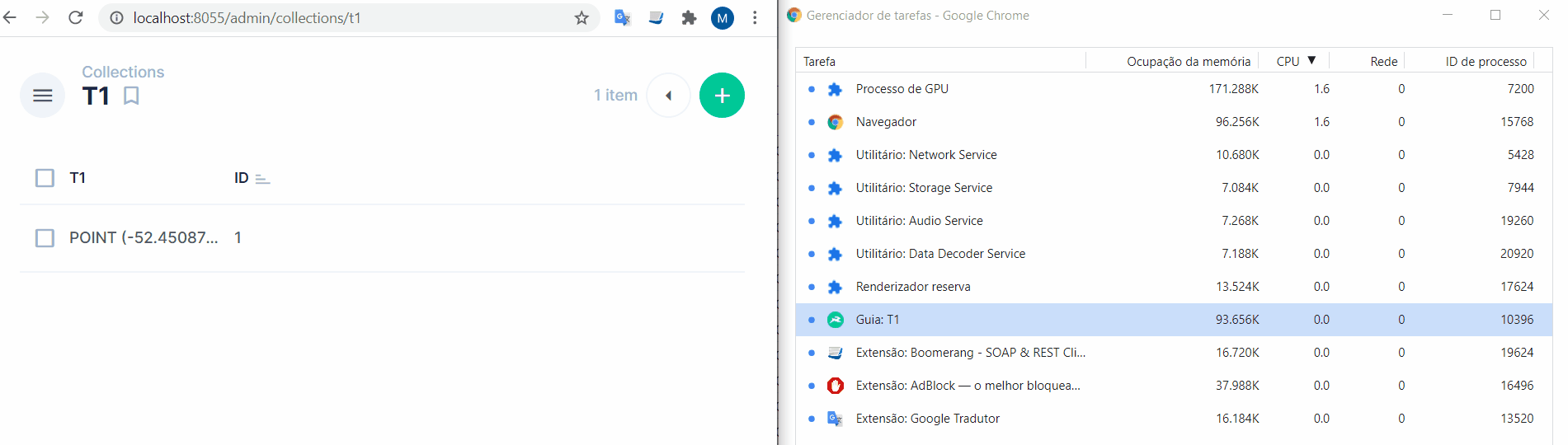Click Network Service puzzle icon
1568x445 pixels.
point(835,155)
